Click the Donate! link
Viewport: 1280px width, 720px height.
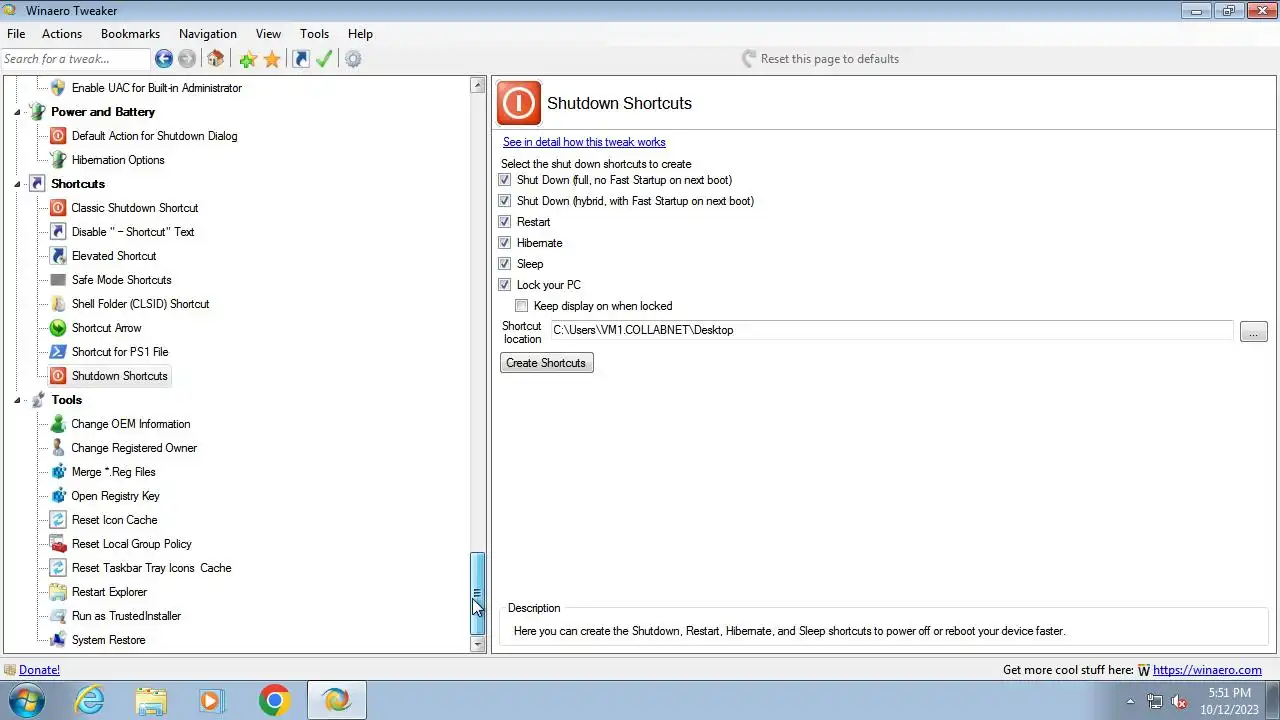click(39, 670)
